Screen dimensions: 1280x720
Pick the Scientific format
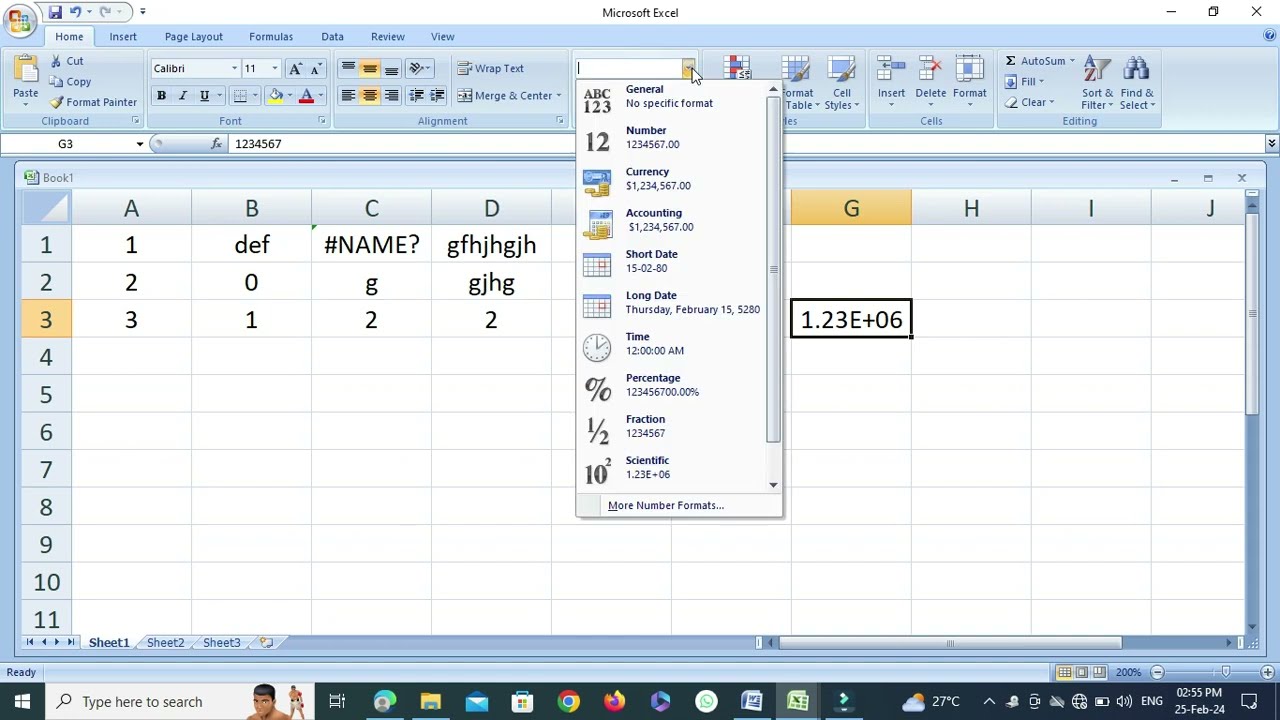click(672, 468)
